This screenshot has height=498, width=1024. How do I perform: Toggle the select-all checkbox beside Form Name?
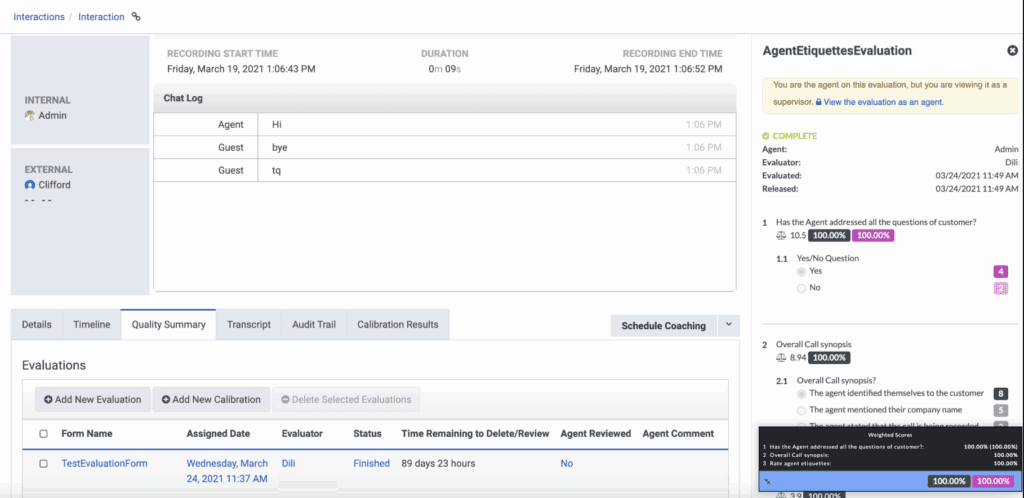pos(43,434)
